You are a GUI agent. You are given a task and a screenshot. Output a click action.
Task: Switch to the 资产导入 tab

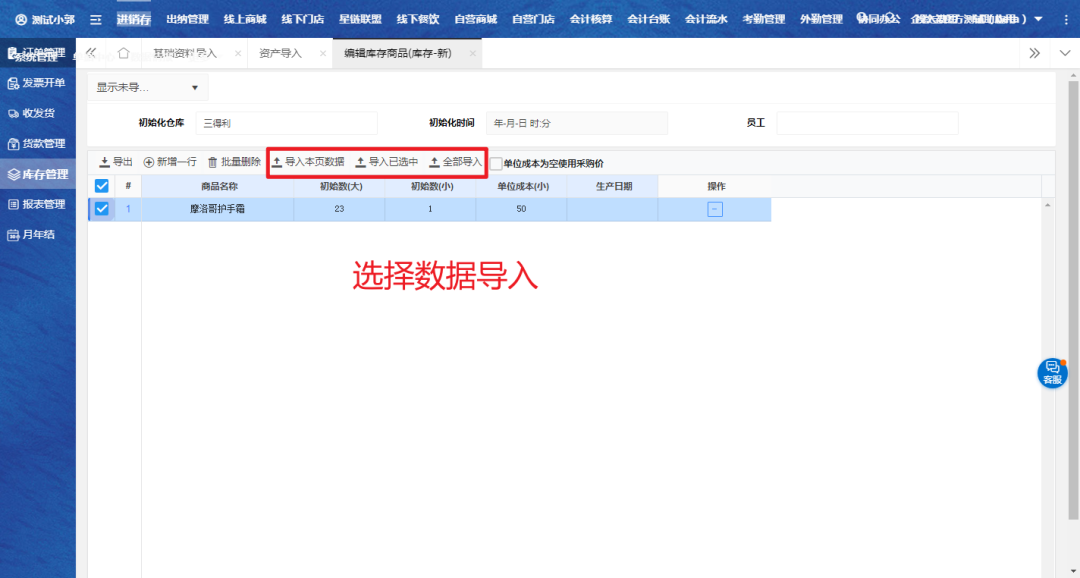pyautogui.click(x=280, y=53)
